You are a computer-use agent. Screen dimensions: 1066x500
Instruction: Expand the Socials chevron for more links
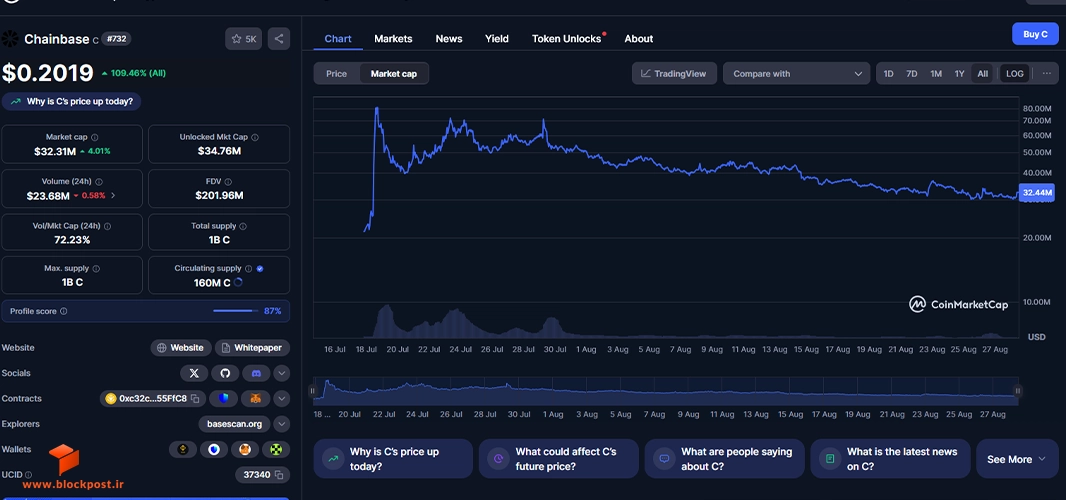point(281,373)
